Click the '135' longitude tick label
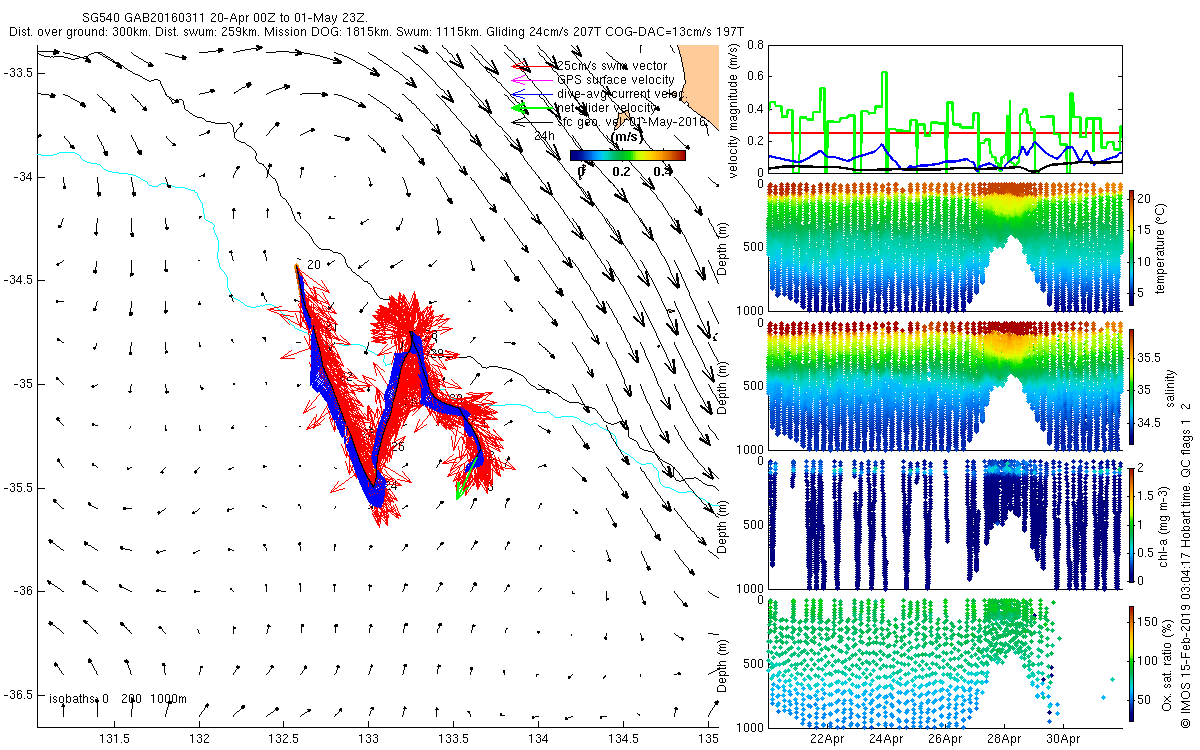This screenshot has width=1200, height=750. tap(708, 739)
